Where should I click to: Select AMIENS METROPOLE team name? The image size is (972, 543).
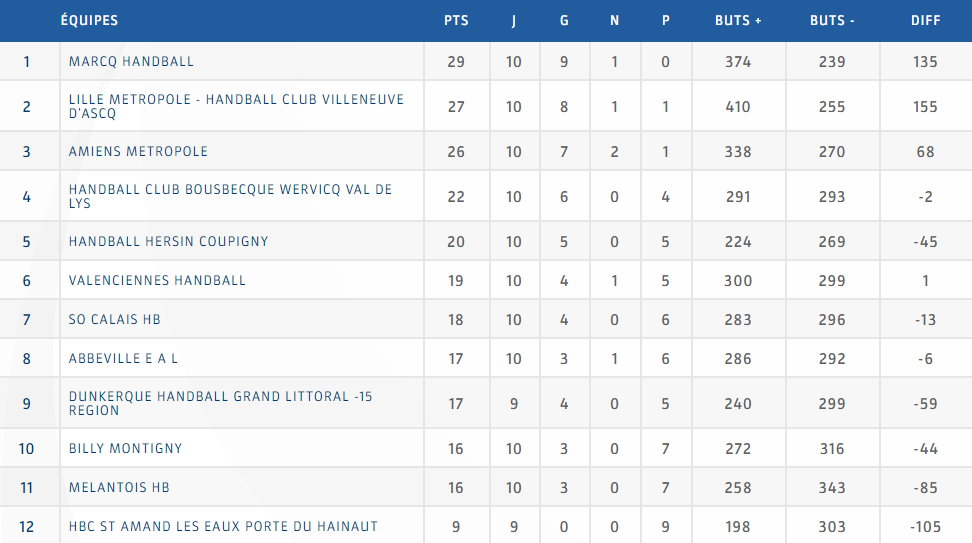(x=138, y=151)
